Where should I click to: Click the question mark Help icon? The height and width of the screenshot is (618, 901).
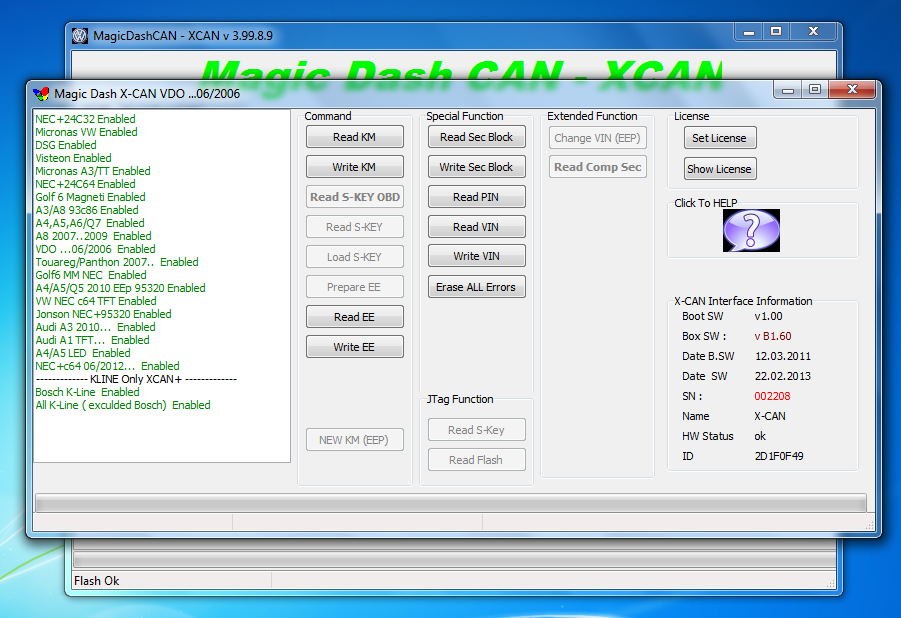(749, 230)
